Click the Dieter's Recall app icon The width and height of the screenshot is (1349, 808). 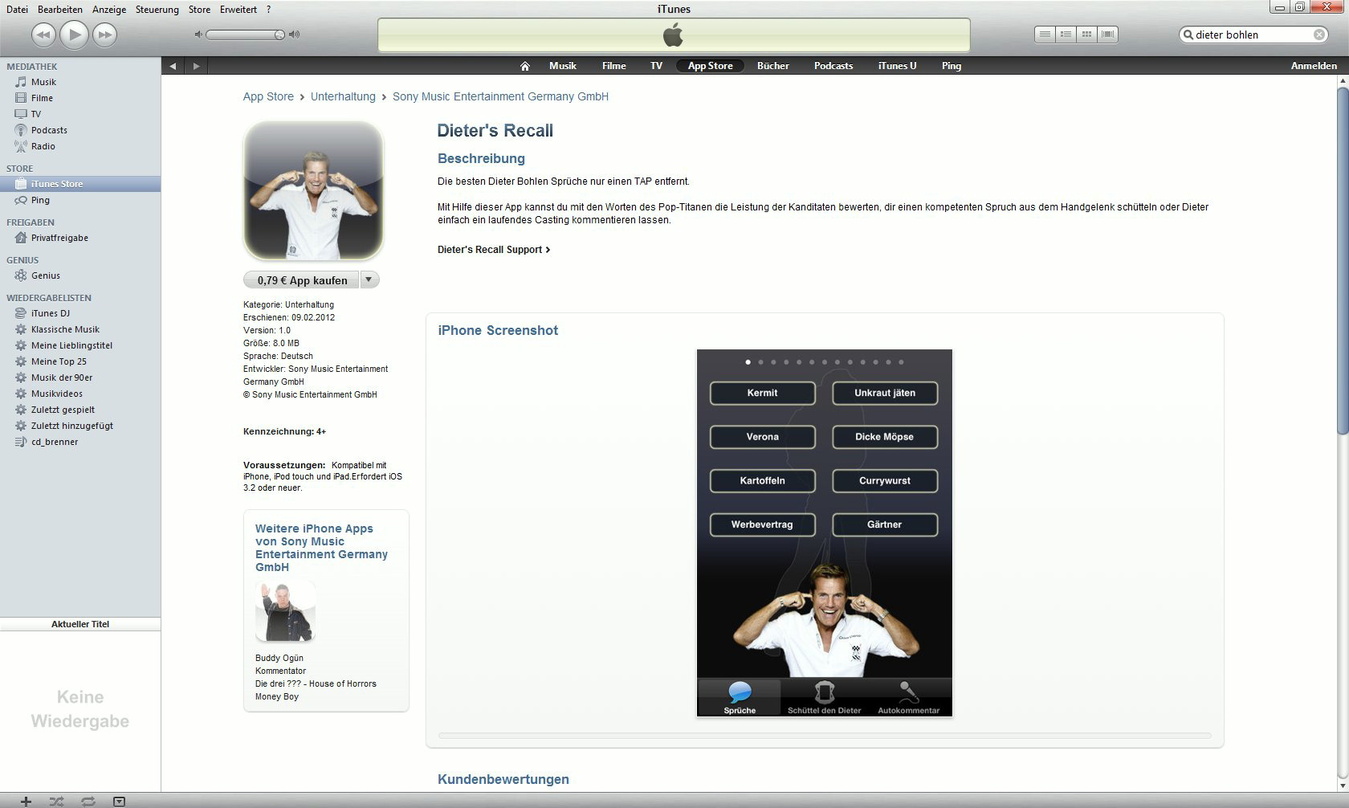pos(314,191)
